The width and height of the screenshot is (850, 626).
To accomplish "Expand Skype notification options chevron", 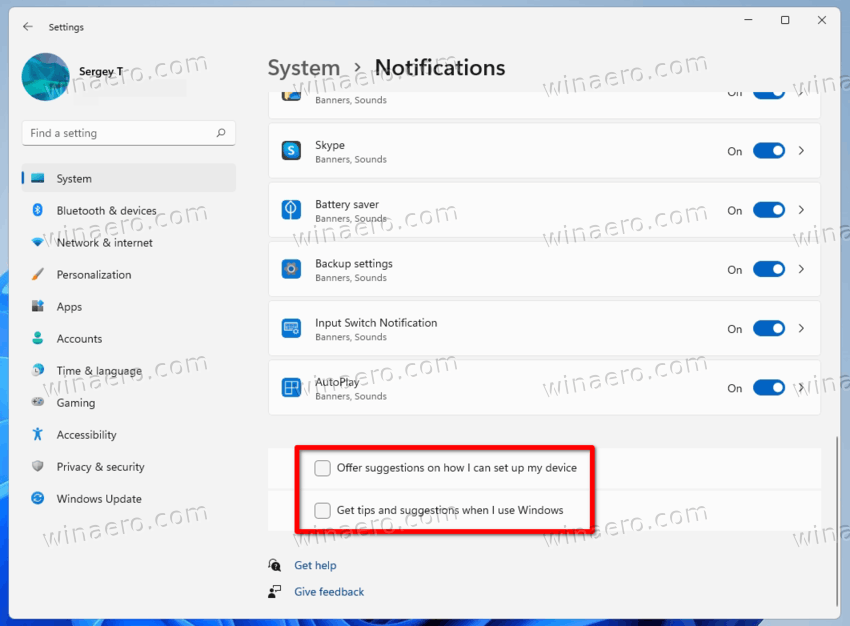I will pos(801,151).
